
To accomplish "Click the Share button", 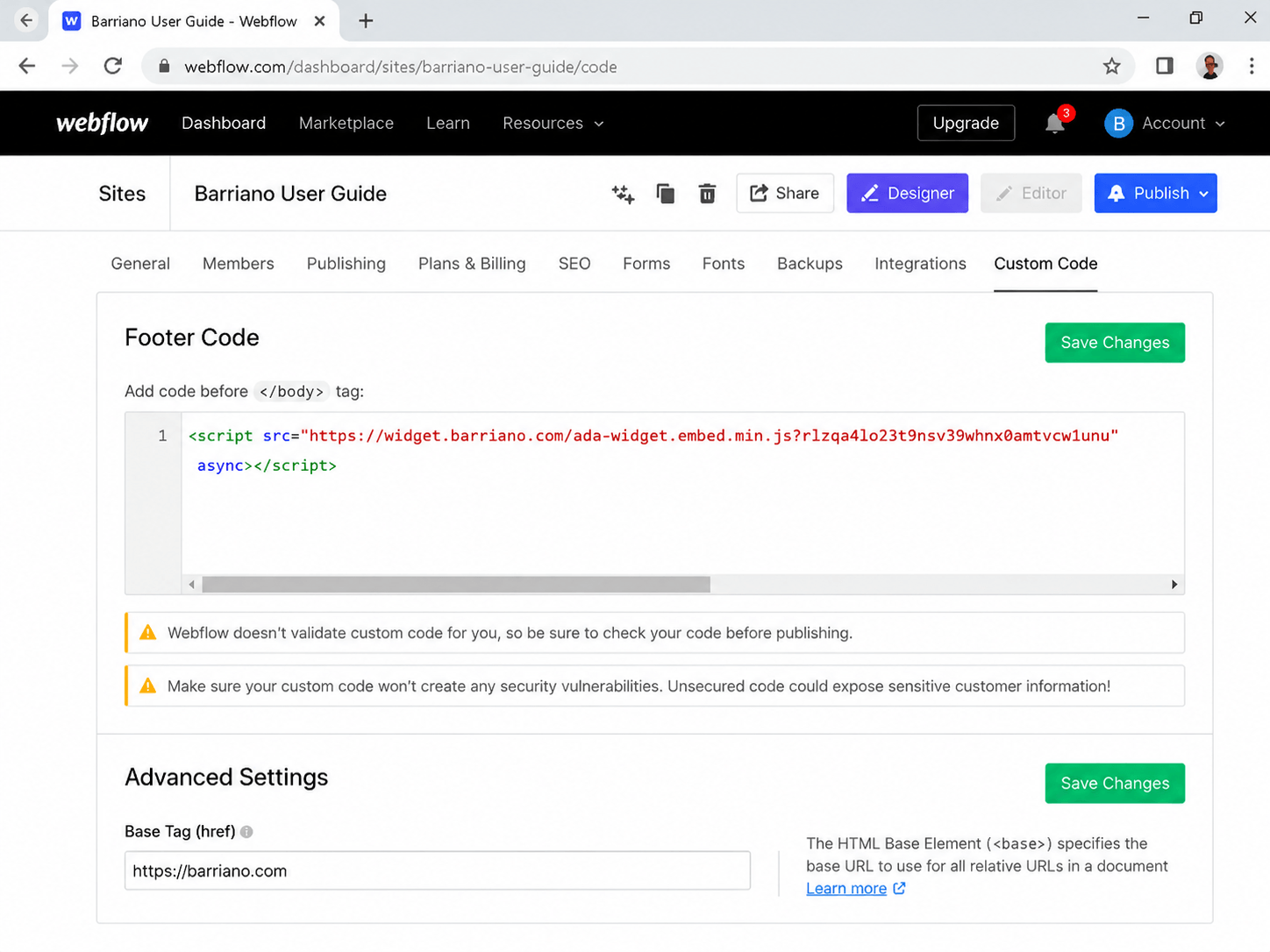I will pyautogui.click(x=785, y=193).
